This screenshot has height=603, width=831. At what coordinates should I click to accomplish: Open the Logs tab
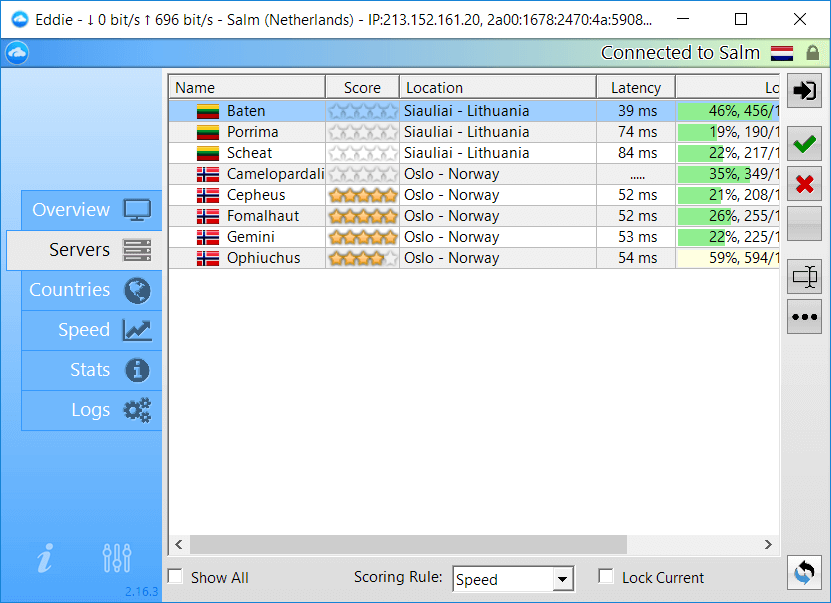[92, 410]
